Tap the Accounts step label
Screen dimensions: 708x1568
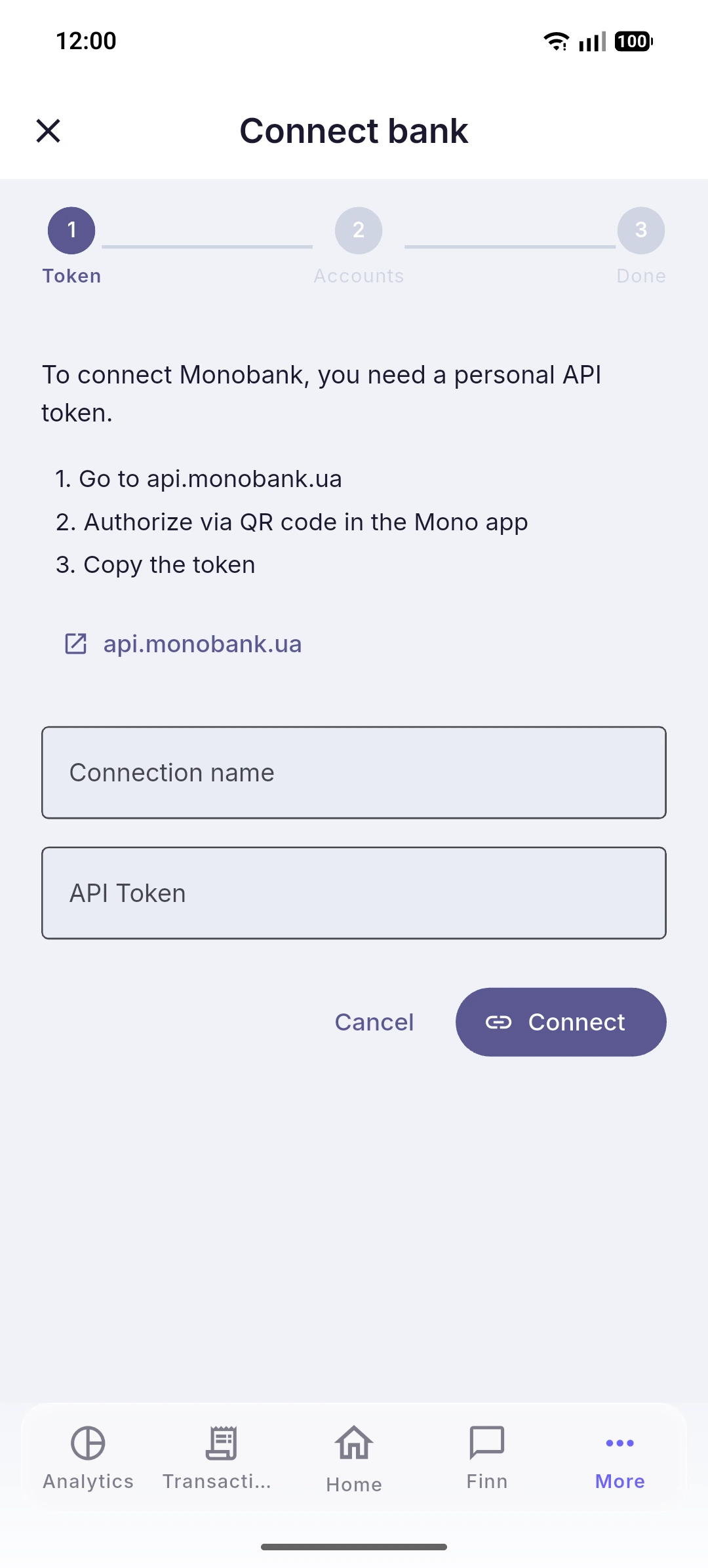(359, 276)
